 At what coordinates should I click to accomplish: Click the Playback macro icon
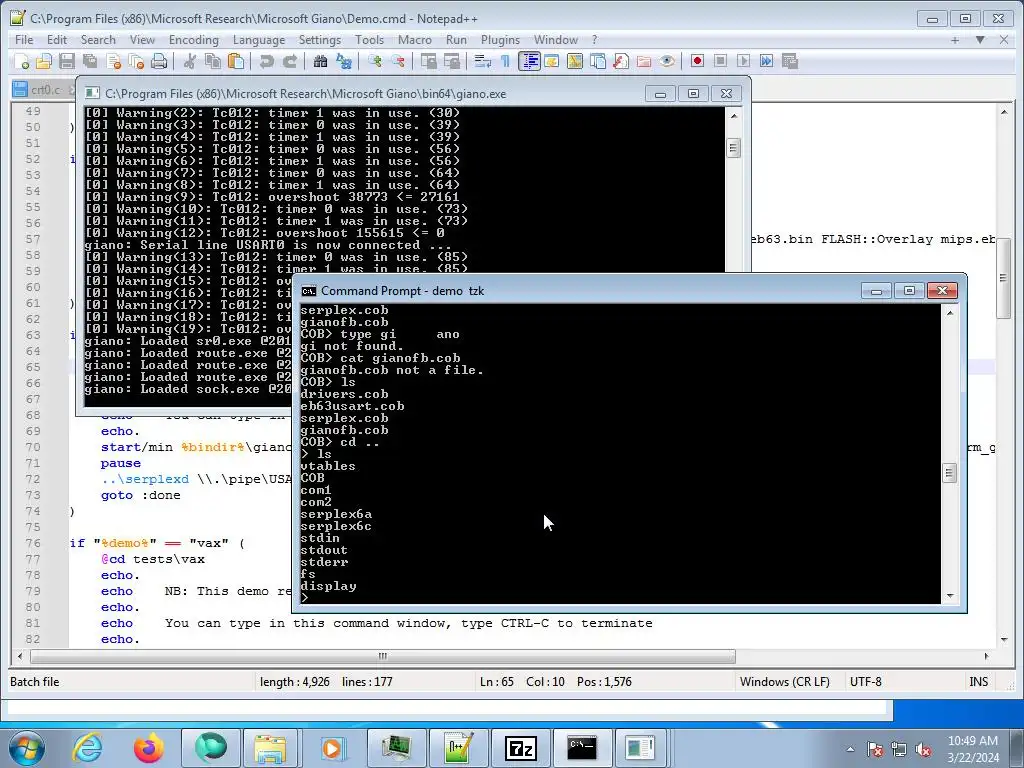[x=743, y=61]
